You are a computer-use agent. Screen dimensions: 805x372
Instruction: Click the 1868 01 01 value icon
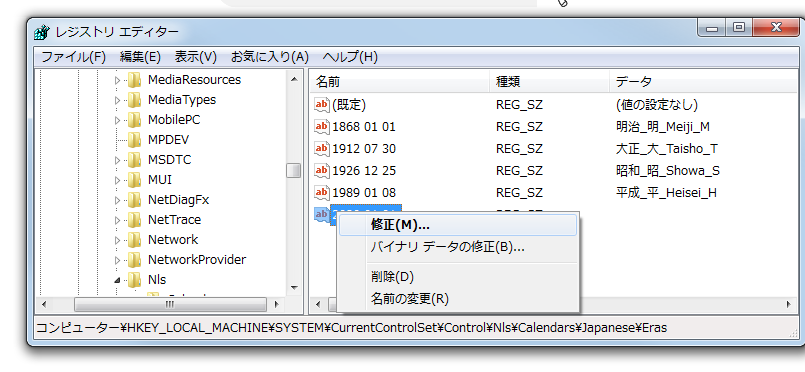click(x=322, y=127)
